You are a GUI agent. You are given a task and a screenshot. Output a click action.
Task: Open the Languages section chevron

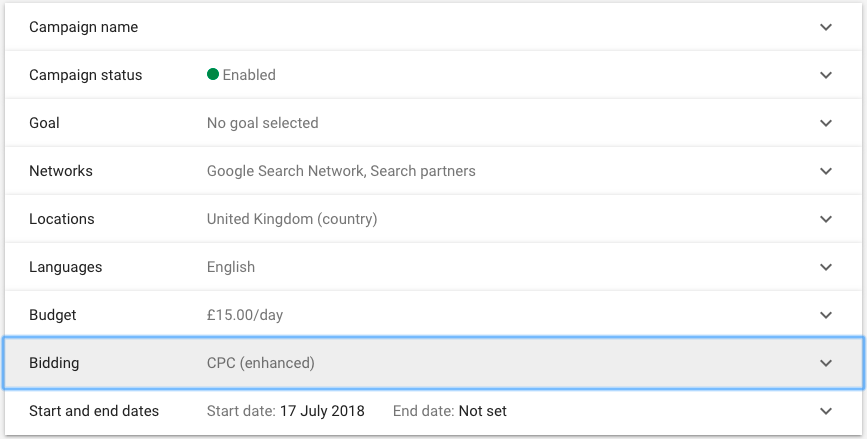(826, 268)
